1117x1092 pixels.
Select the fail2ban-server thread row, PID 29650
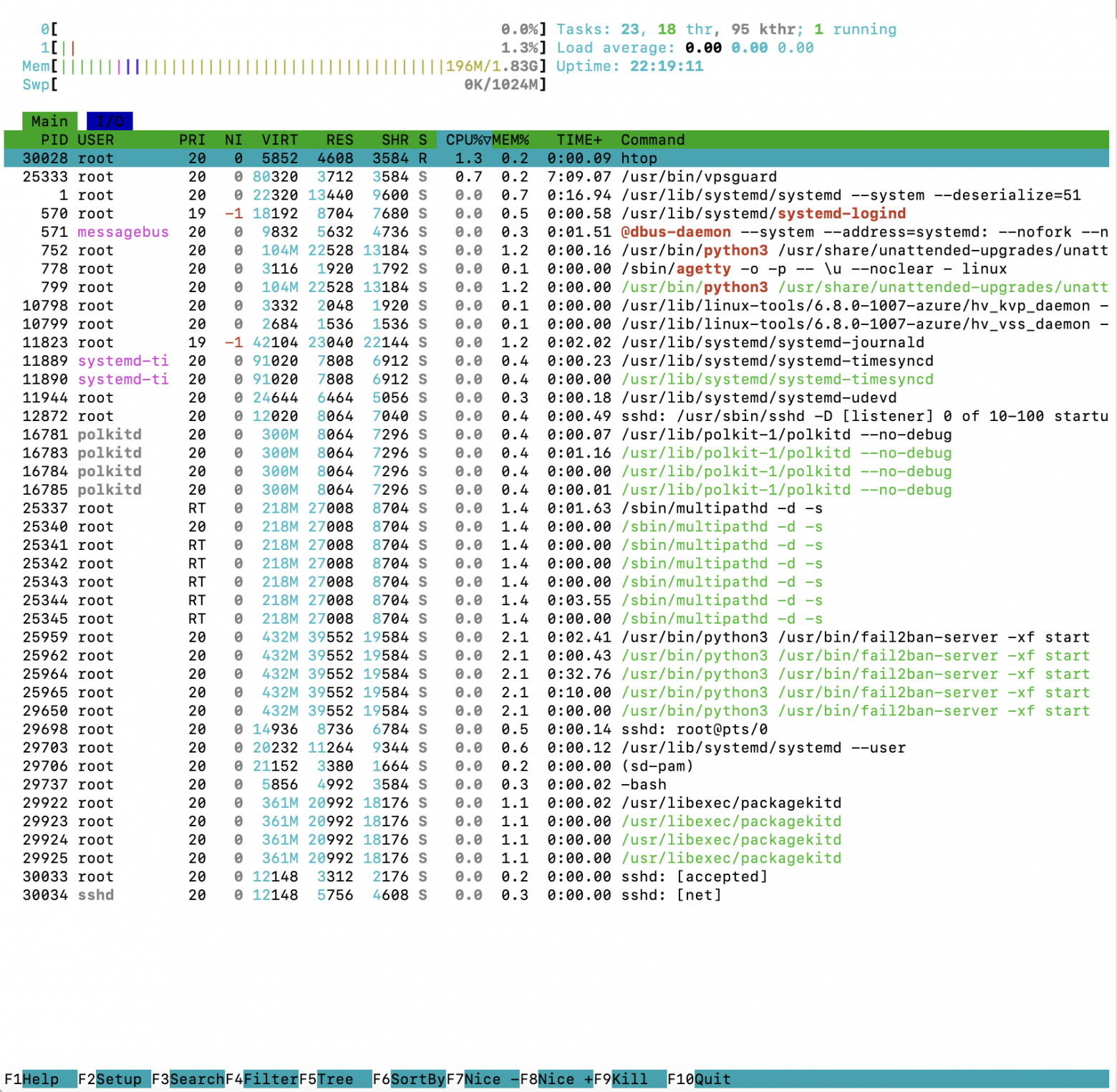click(x=556, y=711)
